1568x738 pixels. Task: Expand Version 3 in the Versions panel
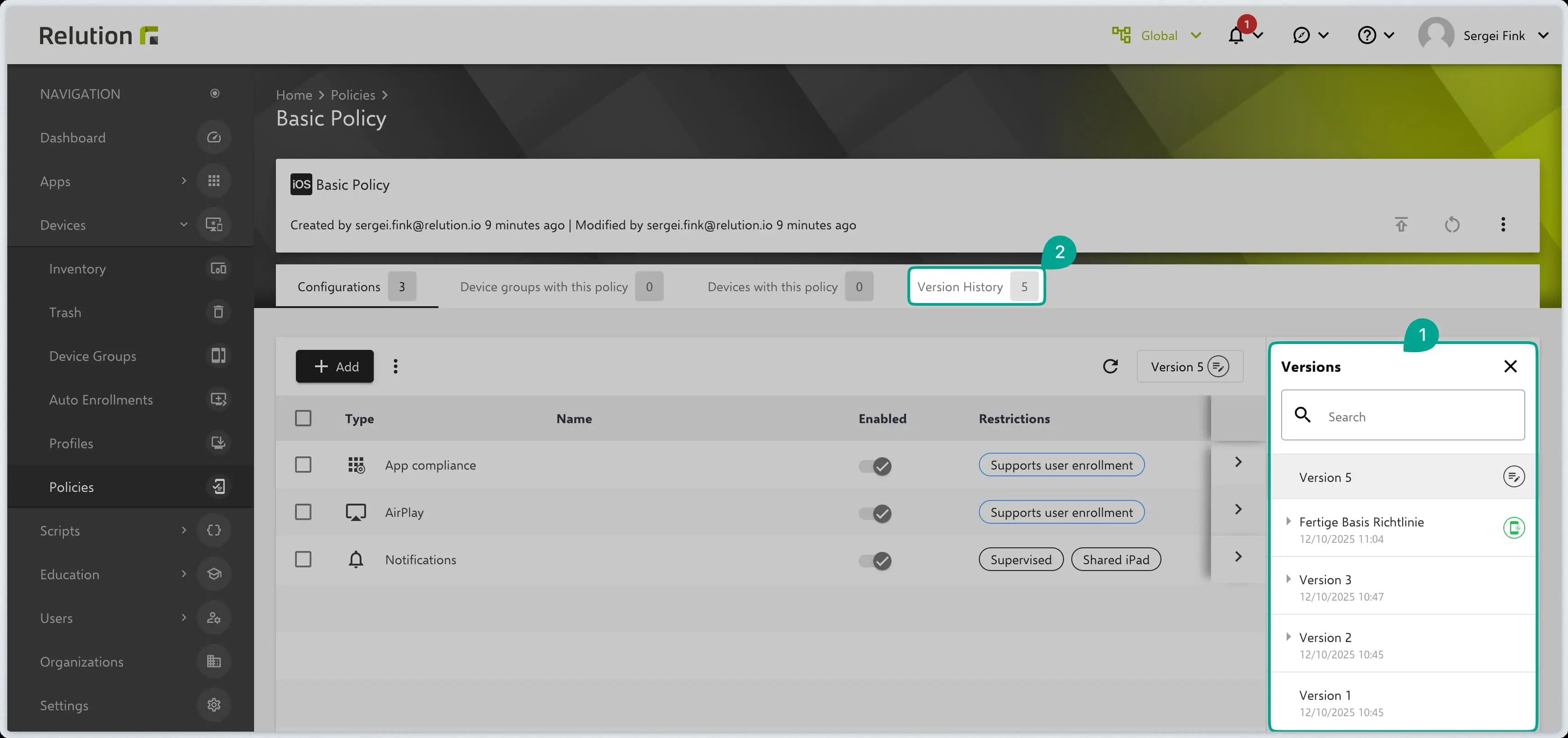click(1288, 579)
